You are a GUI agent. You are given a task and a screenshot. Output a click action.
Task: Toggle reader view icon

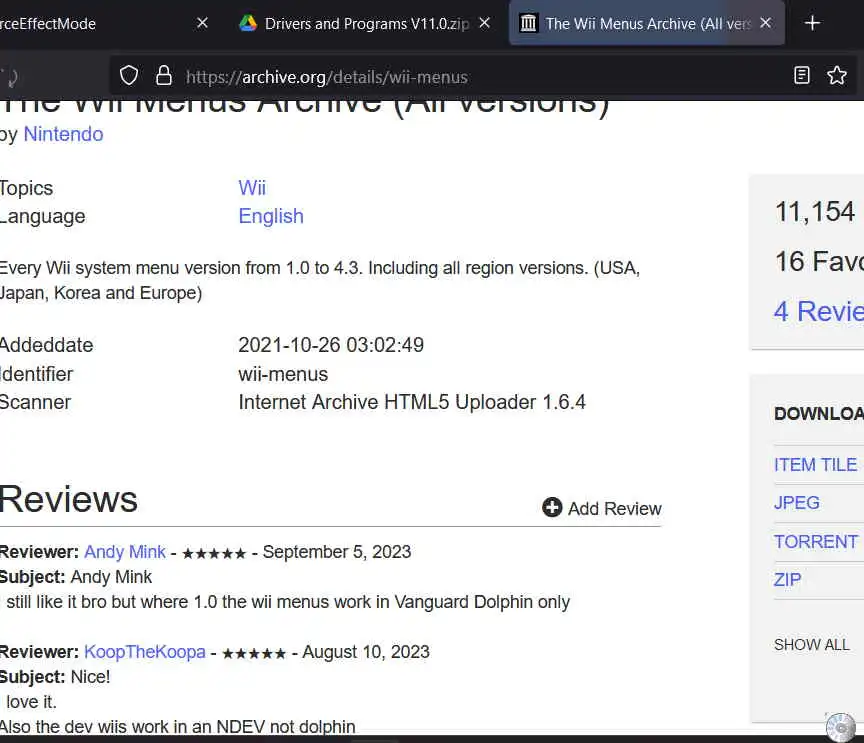pos(802,76)
